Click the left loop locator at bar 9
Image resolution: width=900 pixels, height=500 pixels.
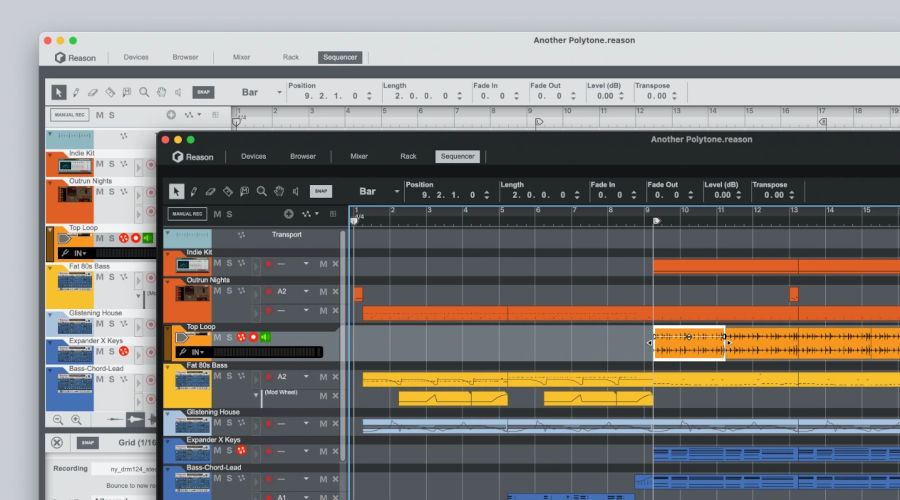[x=657, y=221]
